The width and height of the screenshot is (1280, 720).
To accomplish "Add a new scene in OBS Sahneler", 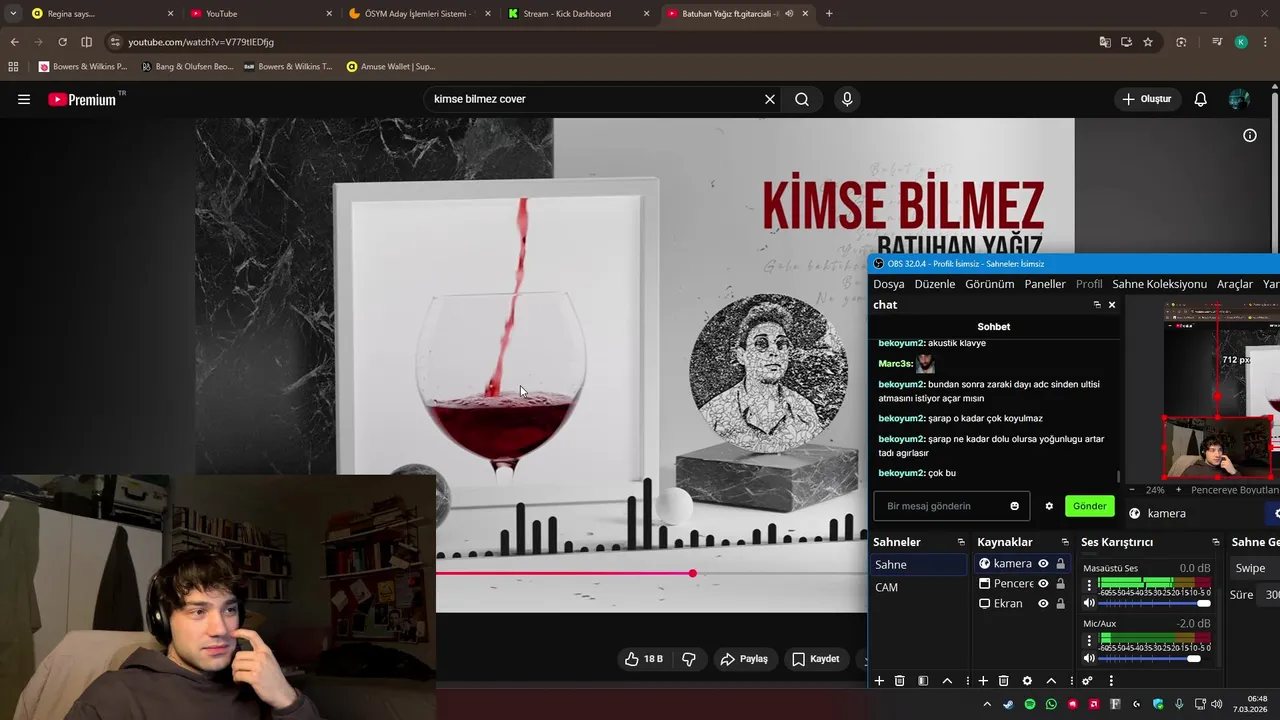I will [x=879, y=681].
